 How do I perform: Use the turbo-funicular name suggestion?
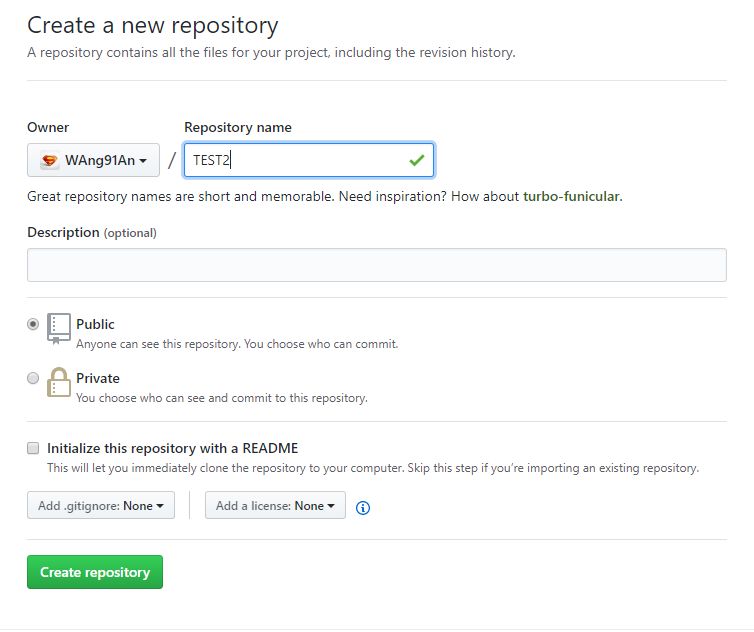(571, 196)
